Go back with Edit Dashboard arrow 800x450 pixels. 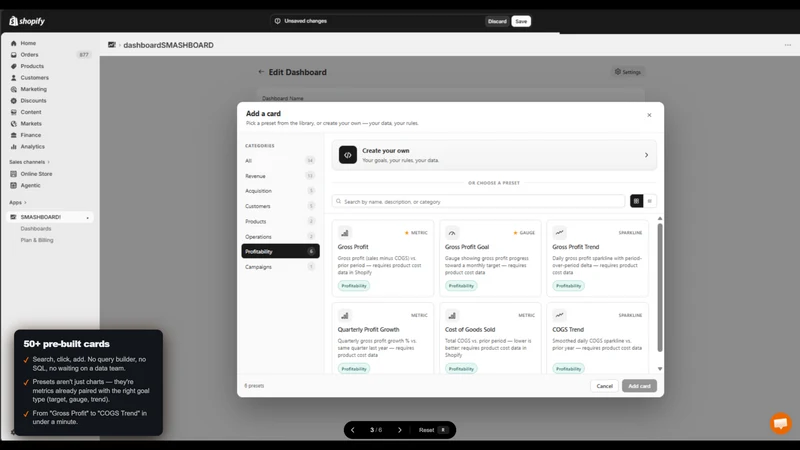pyautogui.click(x=261, y=72)
